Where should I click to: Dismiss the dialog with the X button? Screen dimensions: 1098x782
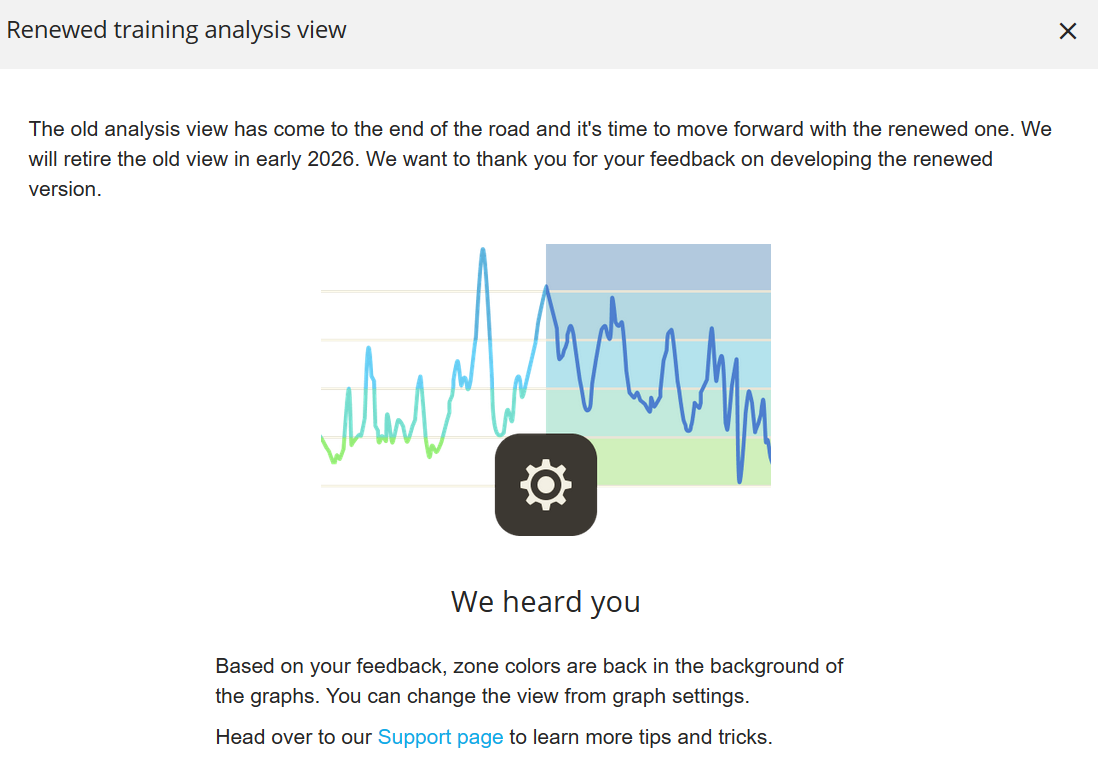tap(1068, 31)
